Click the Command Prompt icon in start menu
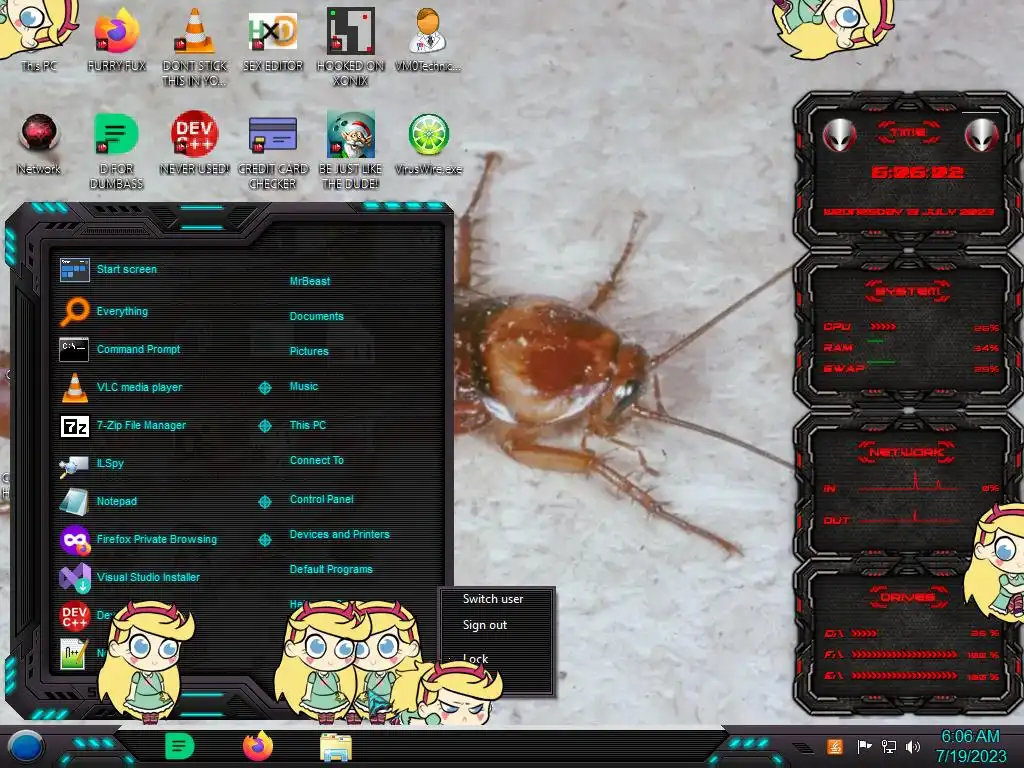This screenshot has width=1024, height=768. tap(74, 349)
